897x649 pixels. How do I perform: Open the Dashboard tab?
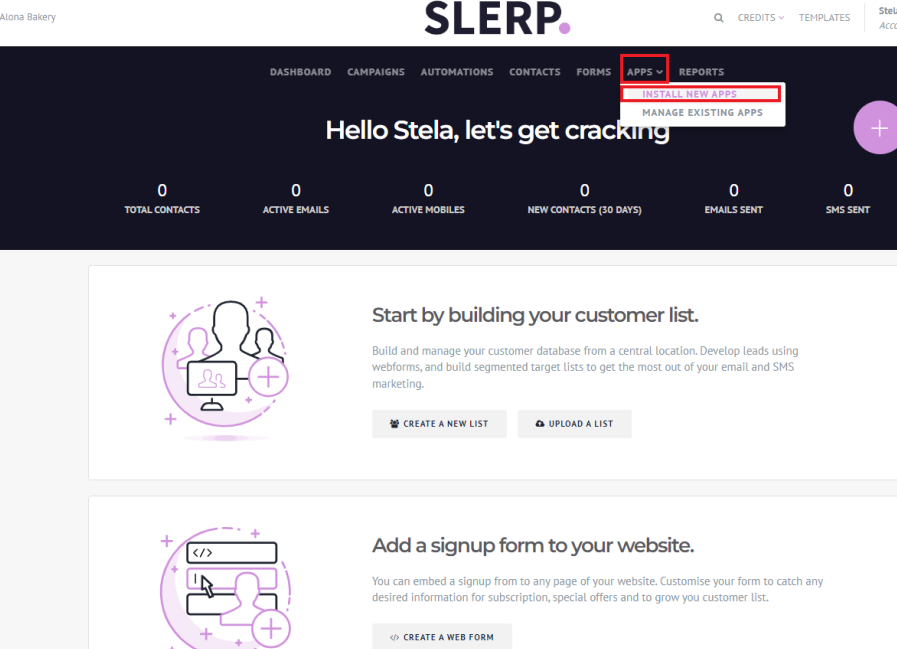point(300,72)
